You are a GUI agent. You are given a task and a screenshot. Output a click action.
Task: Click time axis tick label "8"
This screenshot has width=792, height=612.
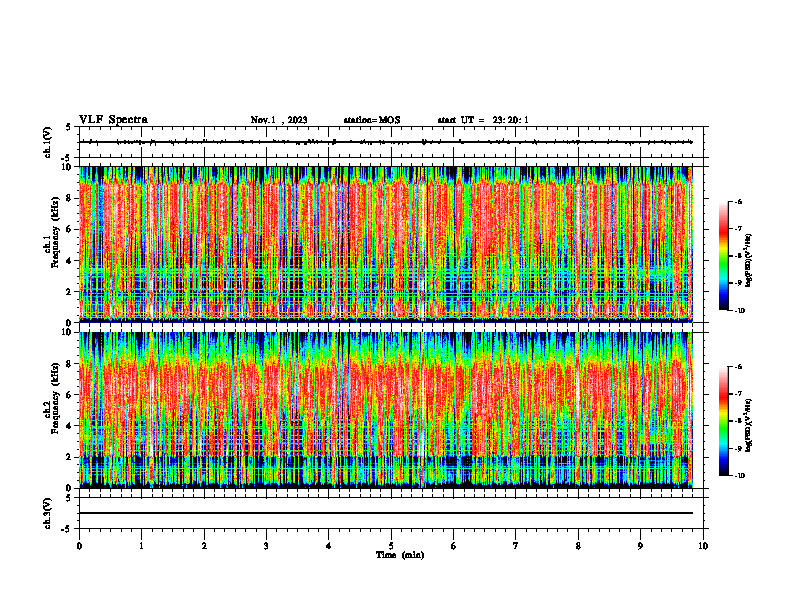click(578, 546)
